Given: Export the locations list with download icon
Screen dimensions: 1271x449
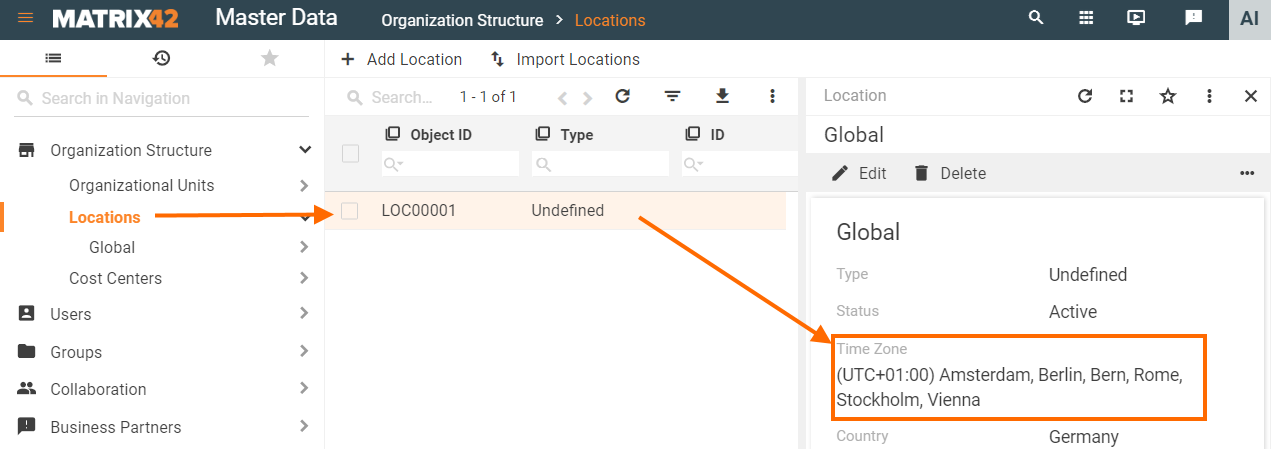Looking at the screenshot, I should (x=722, y=96).
